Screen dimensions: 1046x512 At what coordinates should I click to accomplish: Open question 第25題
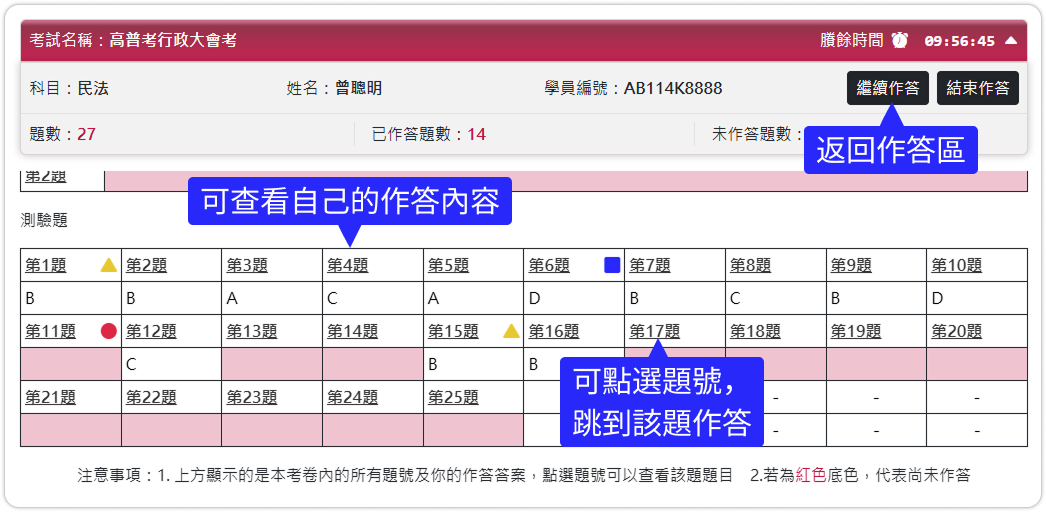(453, 397)
